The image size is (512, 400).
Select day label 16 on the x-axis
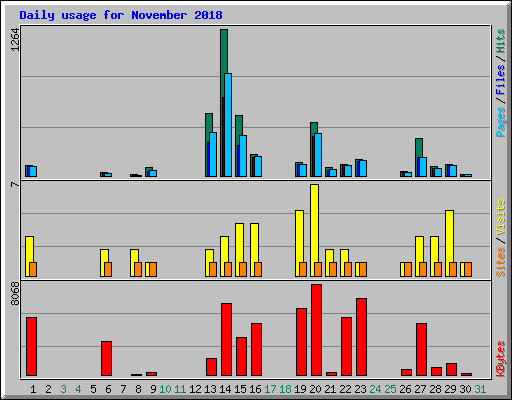point(255,389)
